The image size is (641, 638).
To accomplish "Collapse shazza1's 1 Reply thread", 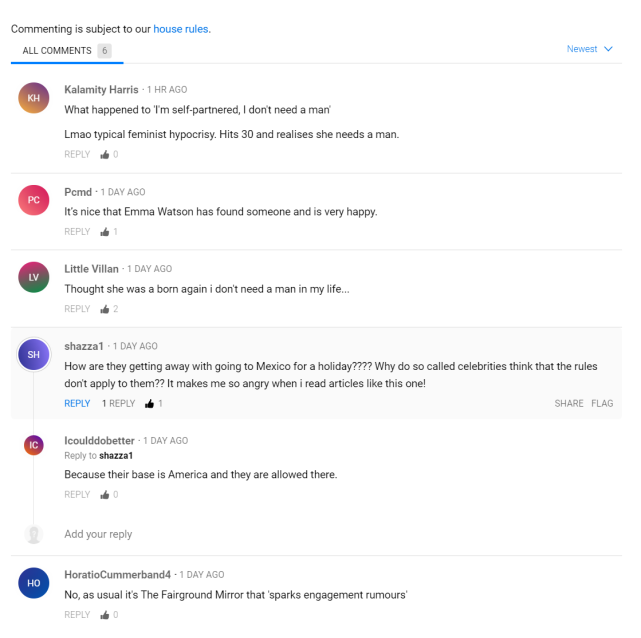I will 118,404.
